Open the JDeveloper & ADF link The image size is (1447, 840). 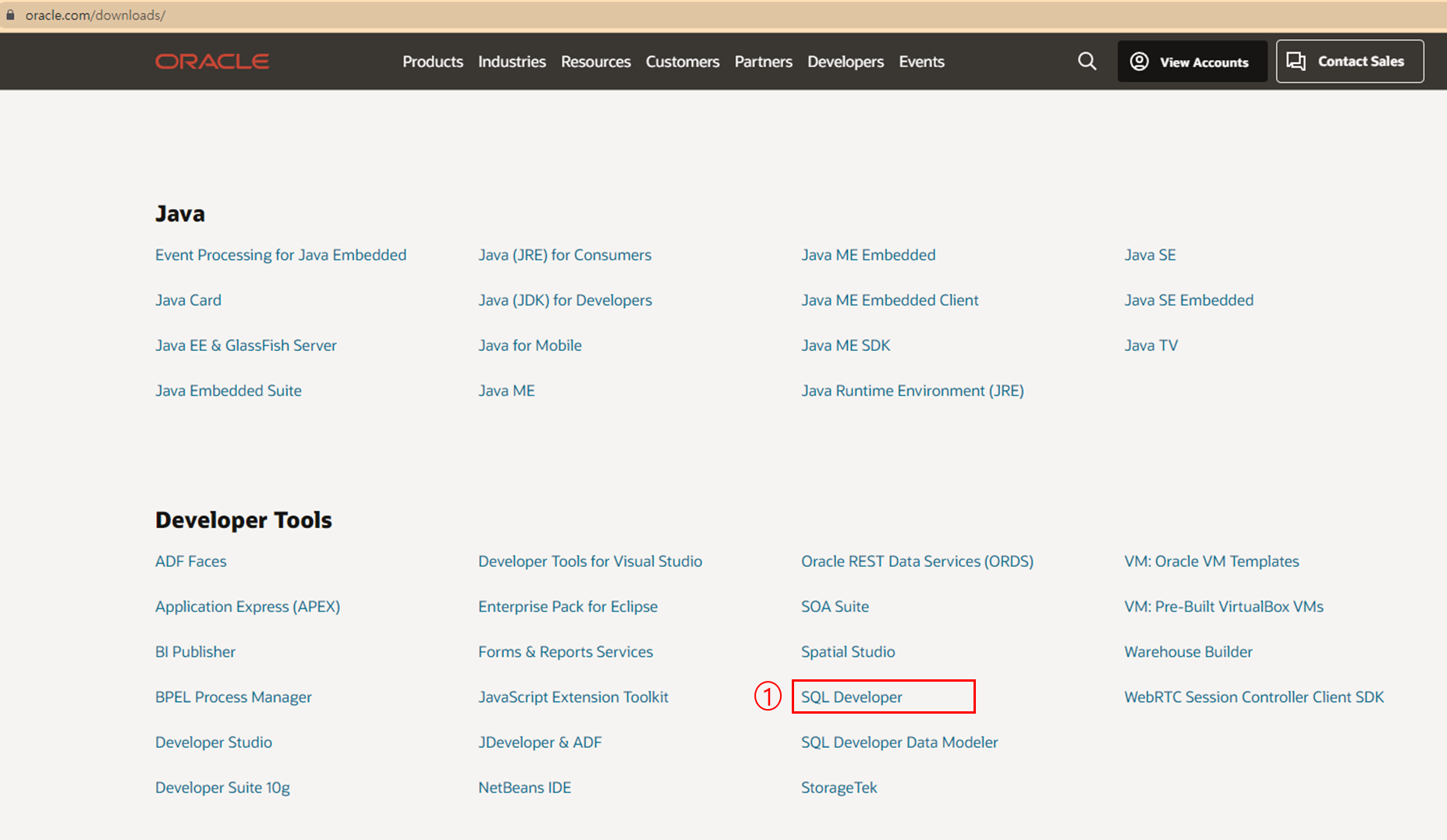point(540,743)
